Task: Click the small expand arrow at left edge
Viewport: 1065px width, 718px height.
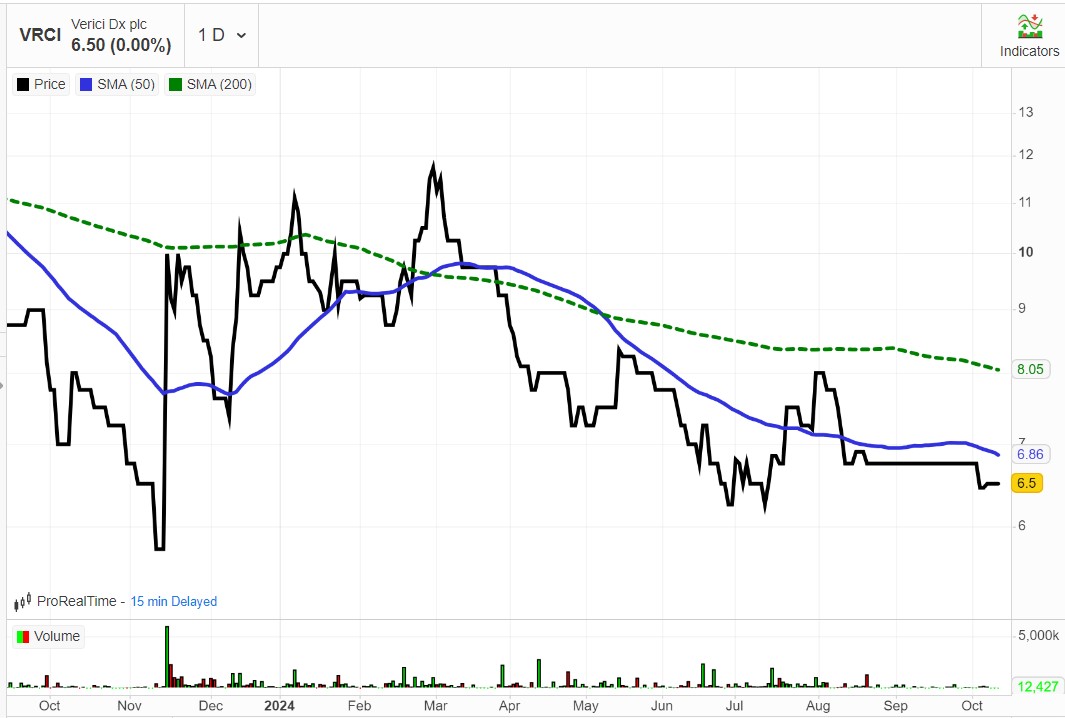Action: [2, 386]
